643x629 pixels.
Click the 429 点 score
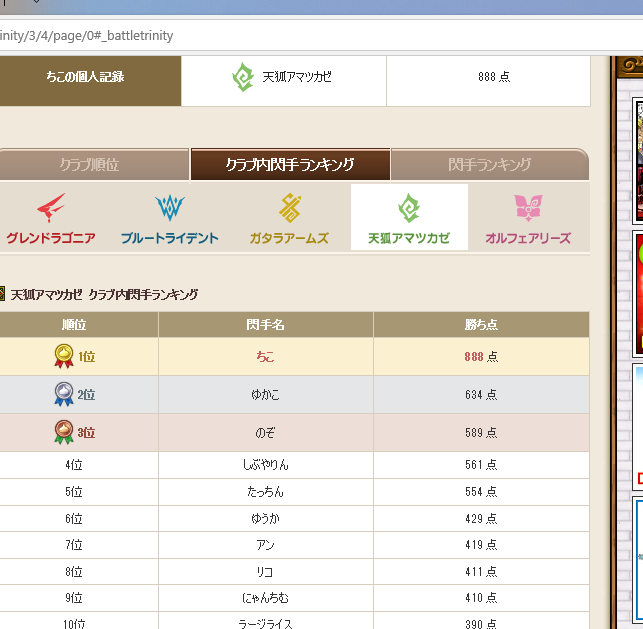coord(481,519)
